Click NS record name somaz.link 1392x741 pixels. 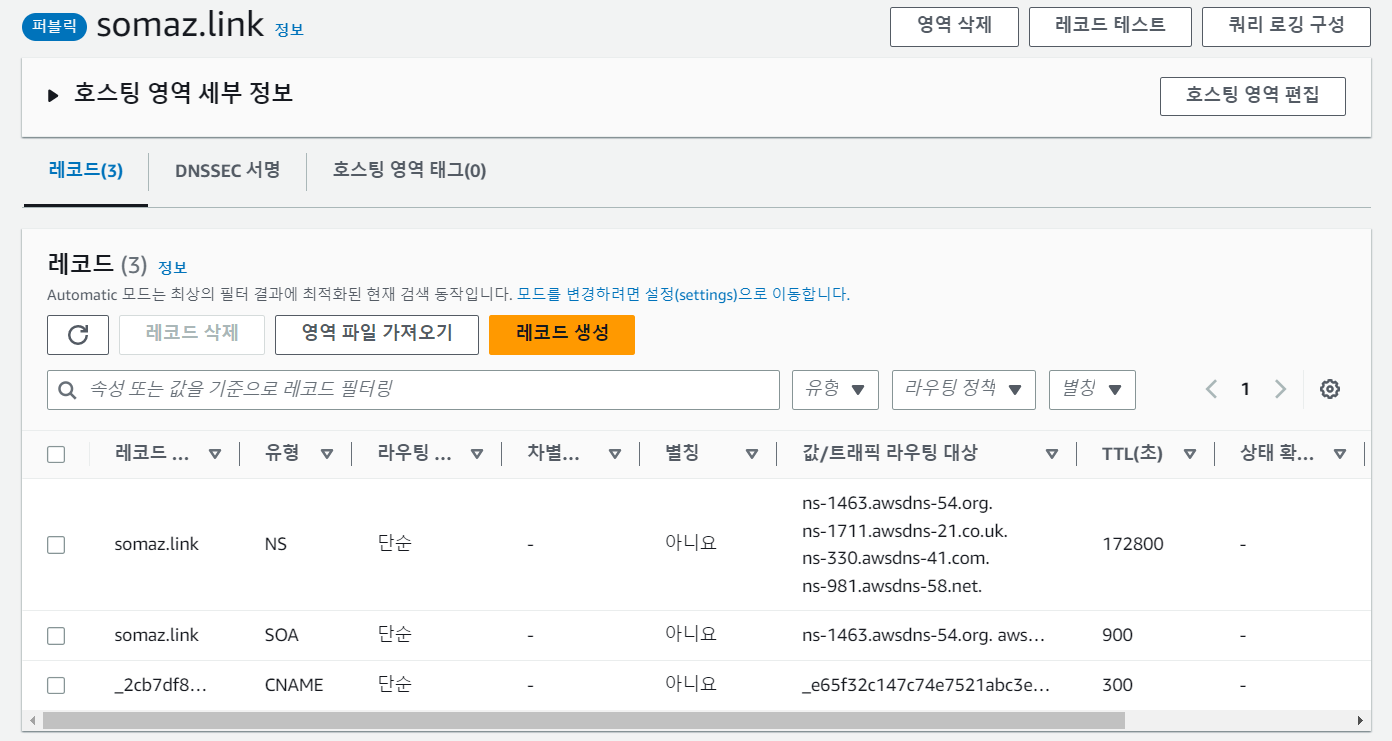(157, 545)
